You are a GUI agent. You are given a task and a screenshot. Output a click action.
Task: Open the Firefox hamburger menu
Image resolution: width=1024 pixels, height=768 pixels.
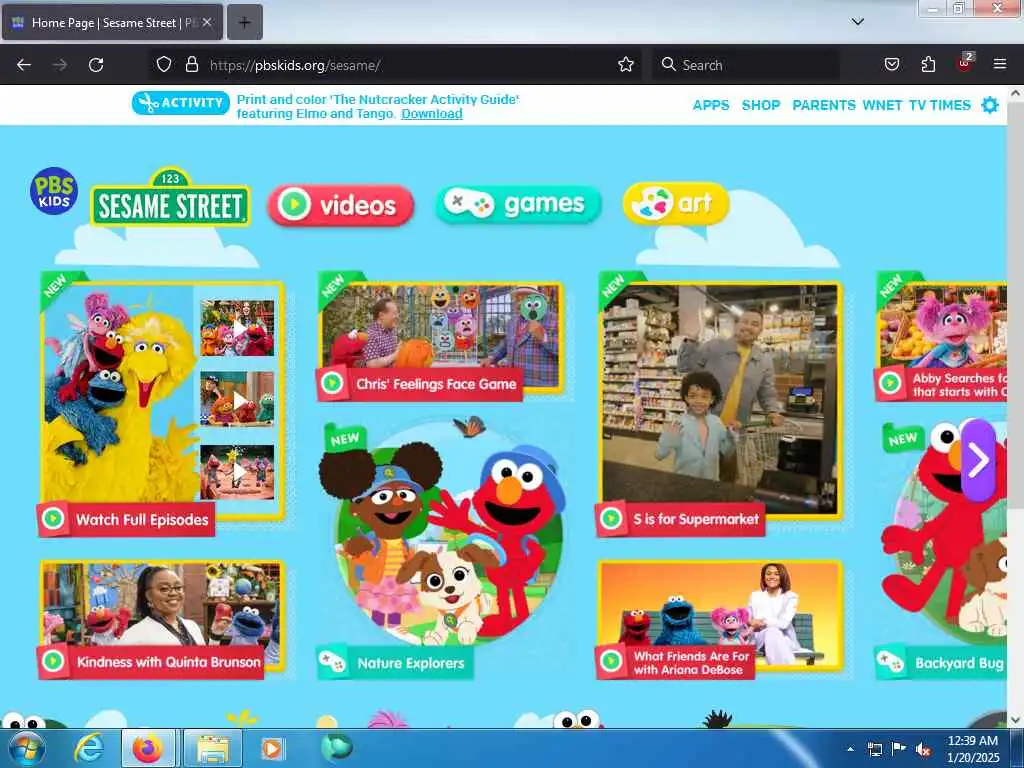999,65
